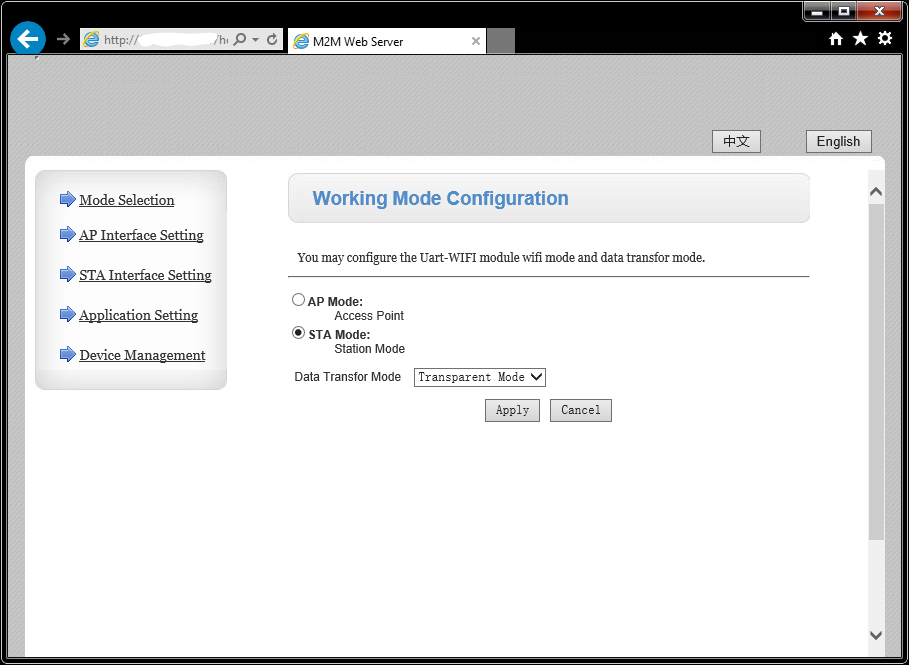Expand the address bar dropdown arrow
Viewport: 909px width, 665px height.
256,40
